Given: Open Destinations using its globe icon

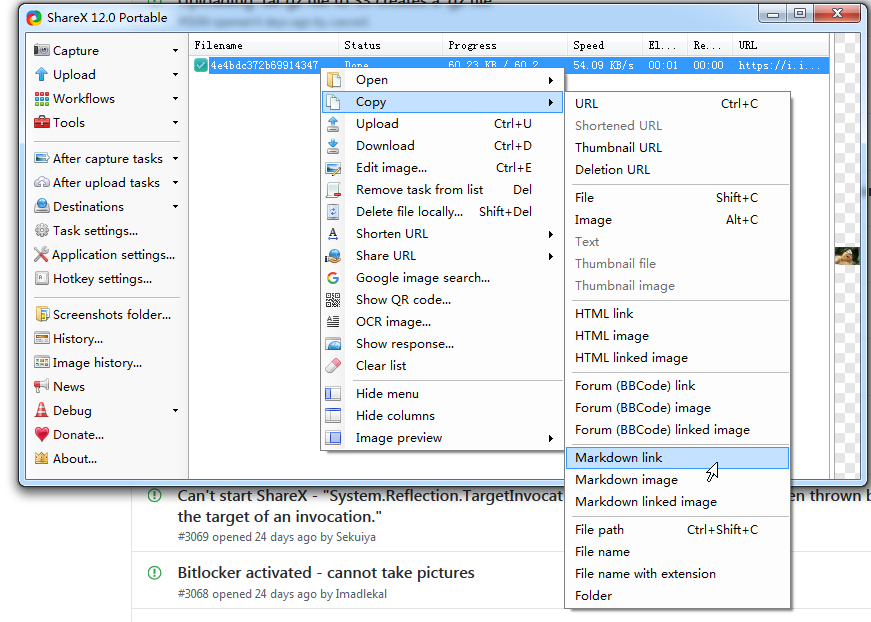Looking at the screenshot, I should click(x=40, y=206).
